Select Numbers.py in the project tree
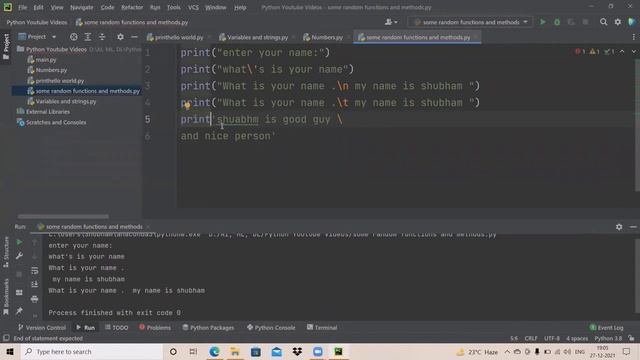The width and height of the screenshot is (640, 360). [51, 70]
